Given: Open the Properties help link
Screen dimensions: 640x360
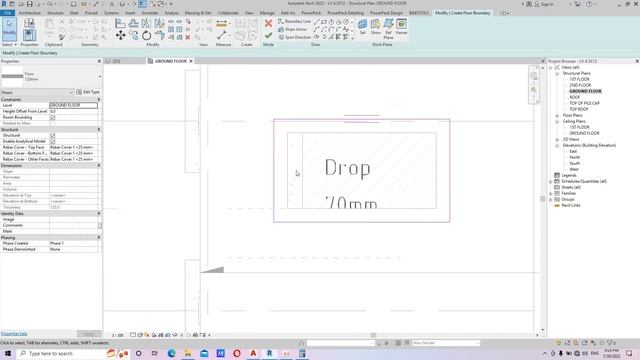Looking at the screenshot, I should point(14,334).
